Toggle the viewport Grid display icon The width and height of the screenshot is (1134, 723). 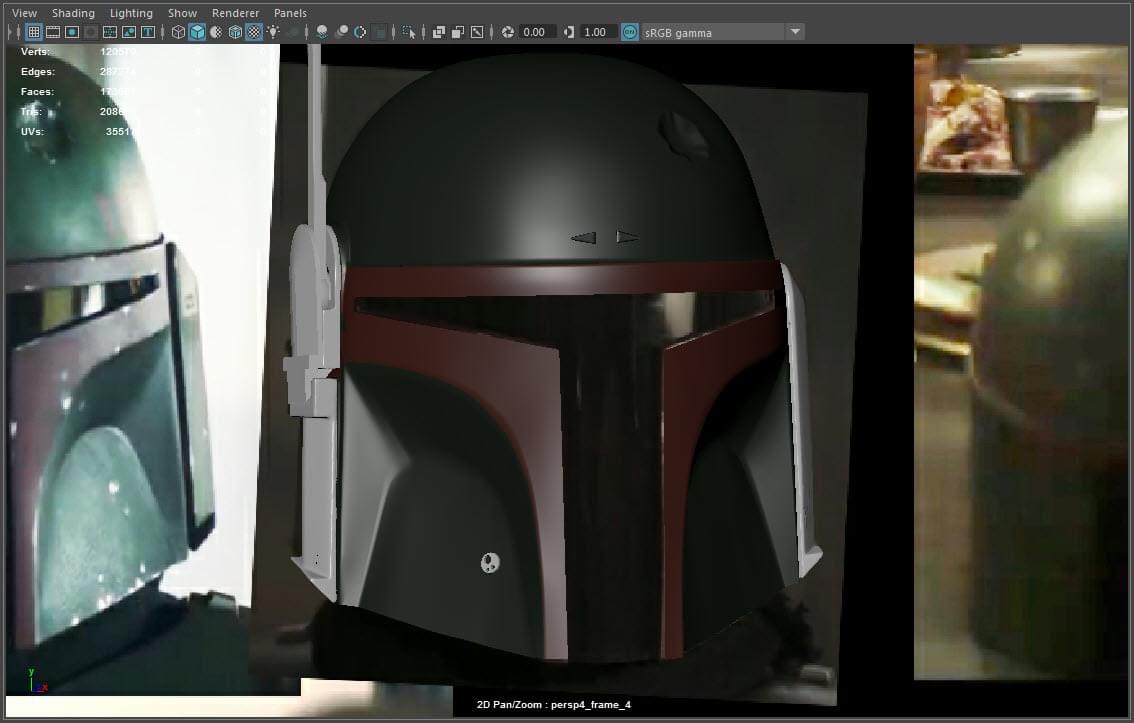point(33,32)
